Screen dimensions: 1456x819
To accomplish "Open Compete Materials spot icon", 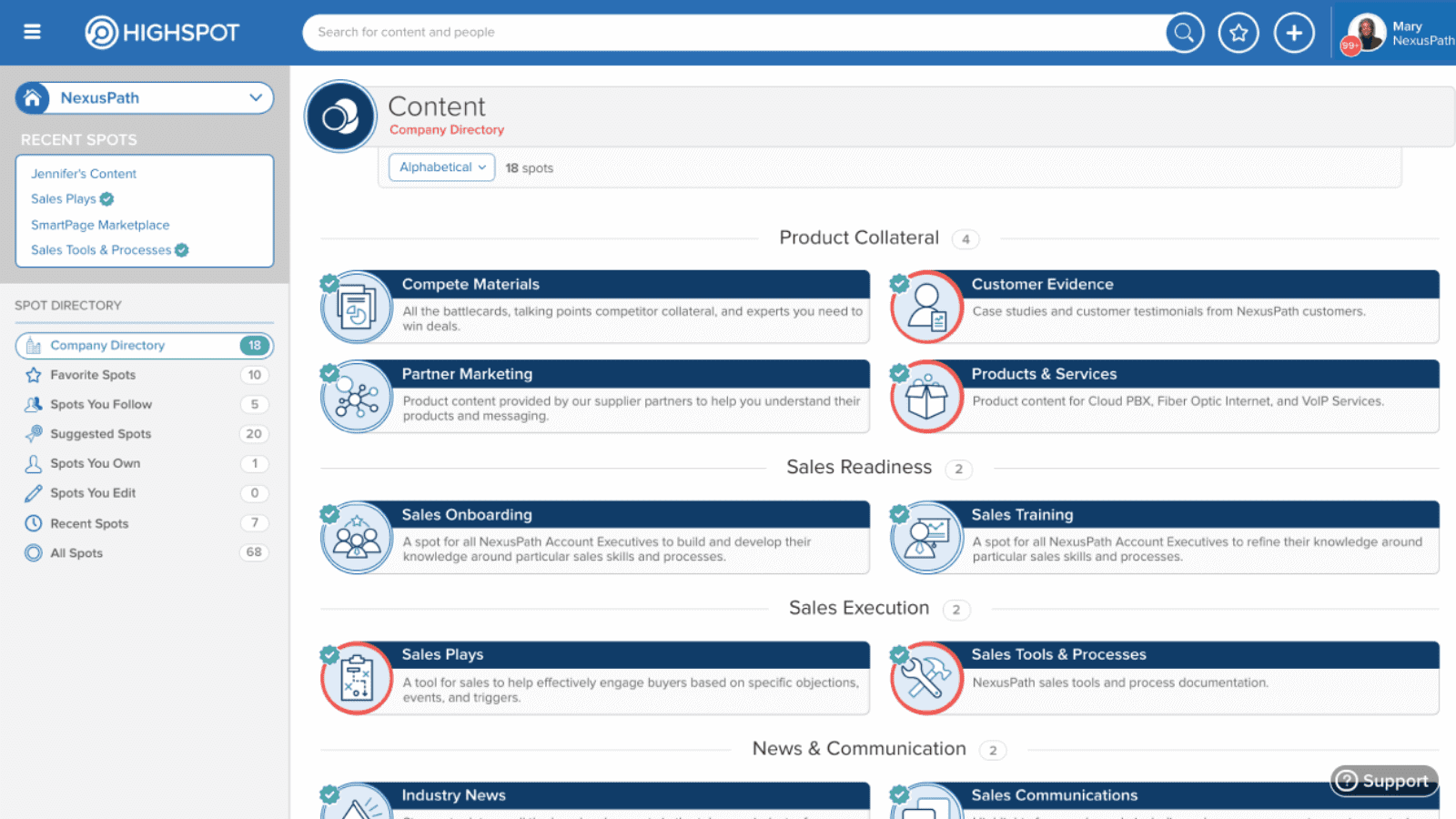I will click(357, 307).
